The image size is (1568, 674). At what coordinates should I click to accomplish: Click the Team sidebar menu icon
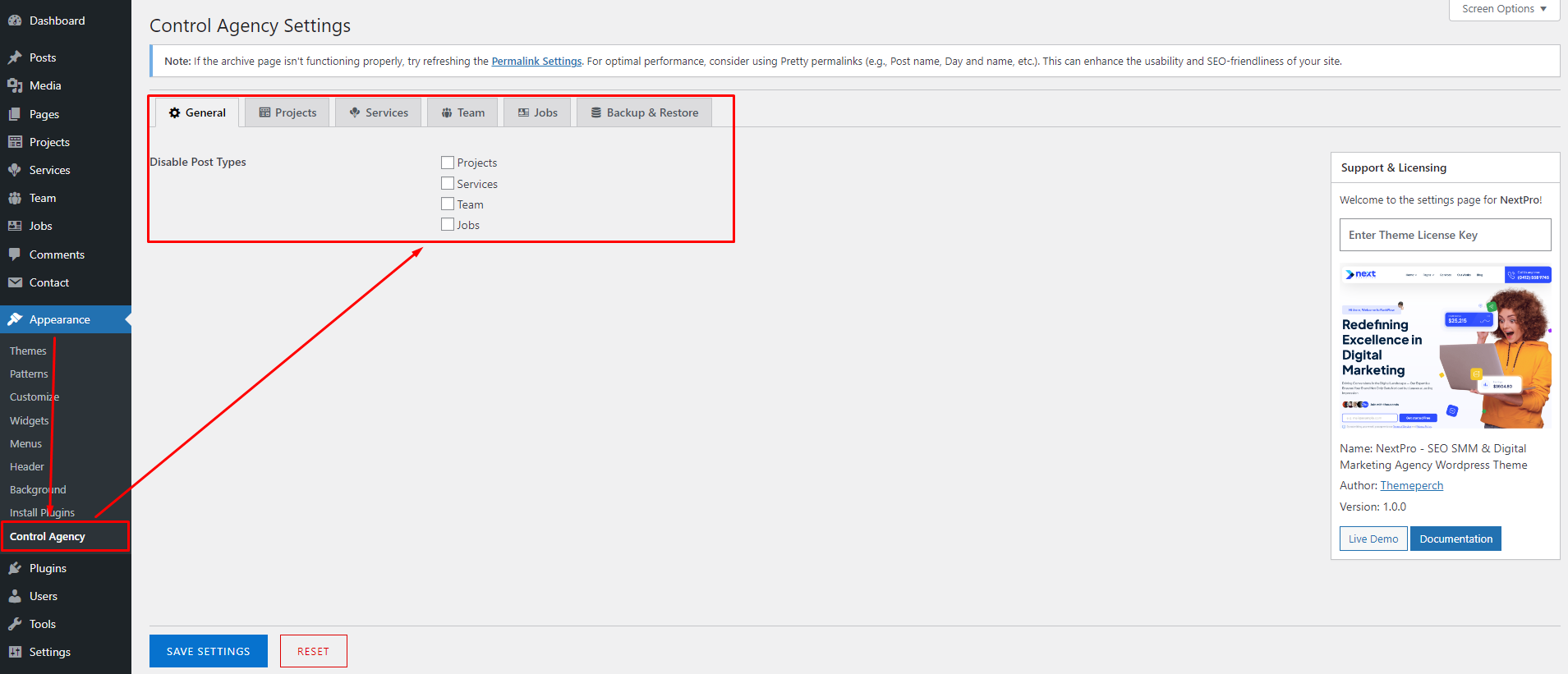(x=15, y=198)
